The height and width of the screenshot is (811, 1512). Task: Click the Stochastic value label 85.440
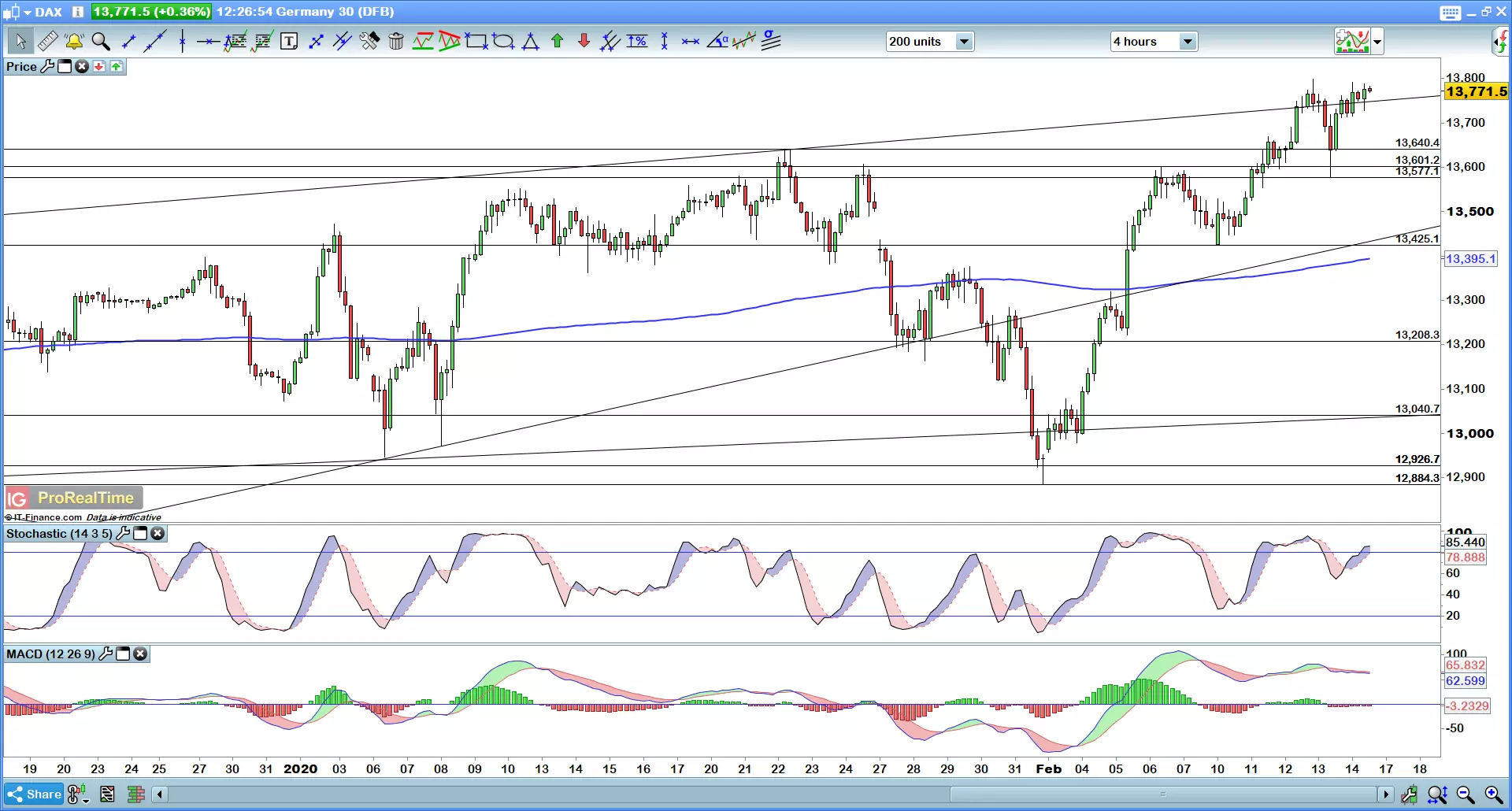[x=1465, y=542]
